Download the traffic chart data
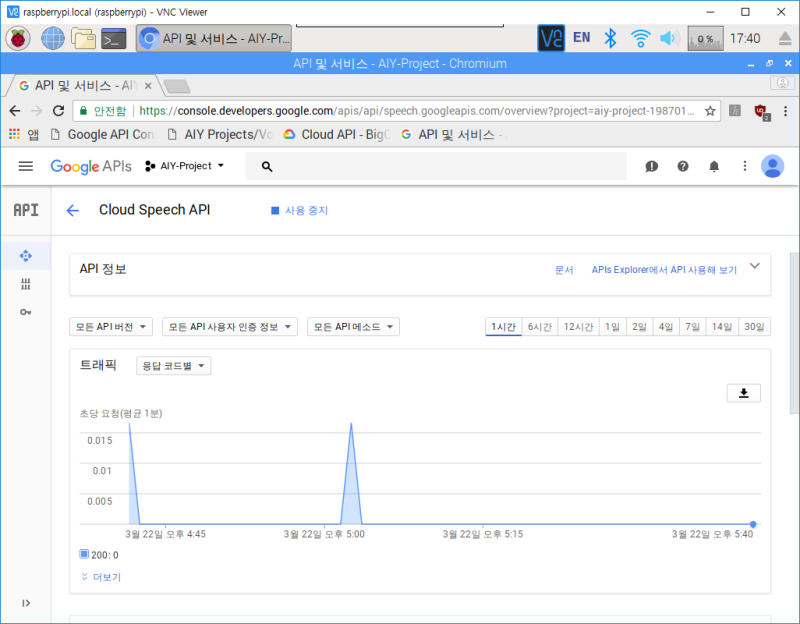Screen dimensions: 800x624 (x=743, y=393)
